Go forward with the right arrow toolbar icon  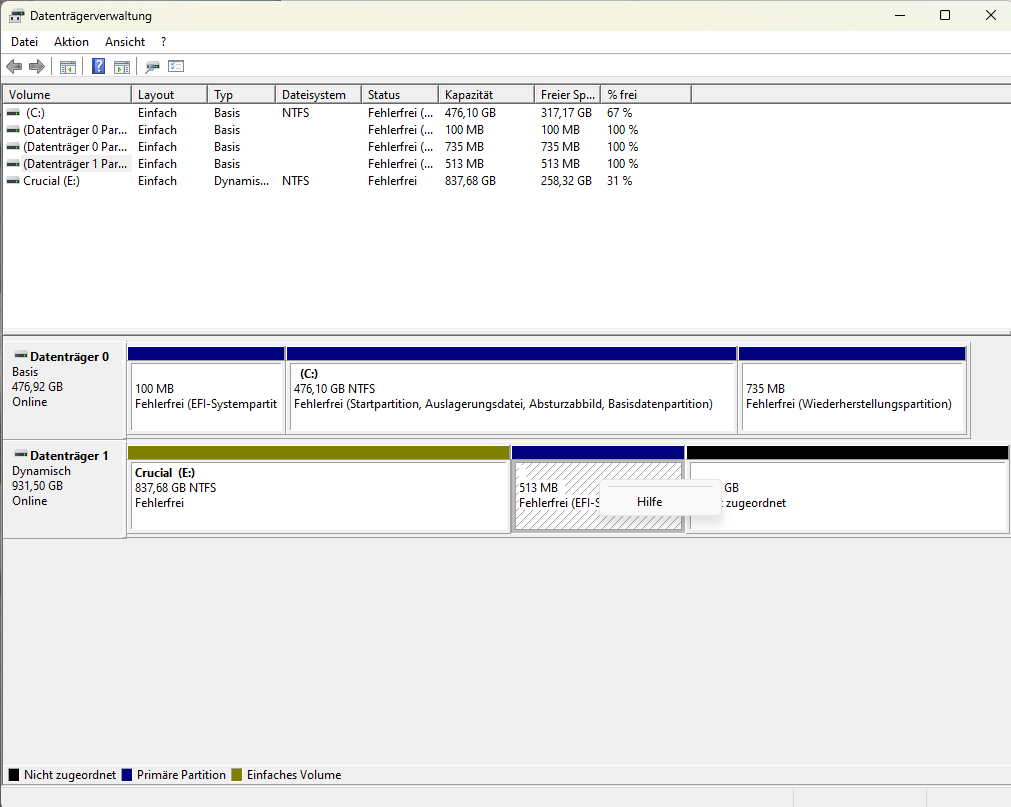pyautogui.click(x=37, y=66)
